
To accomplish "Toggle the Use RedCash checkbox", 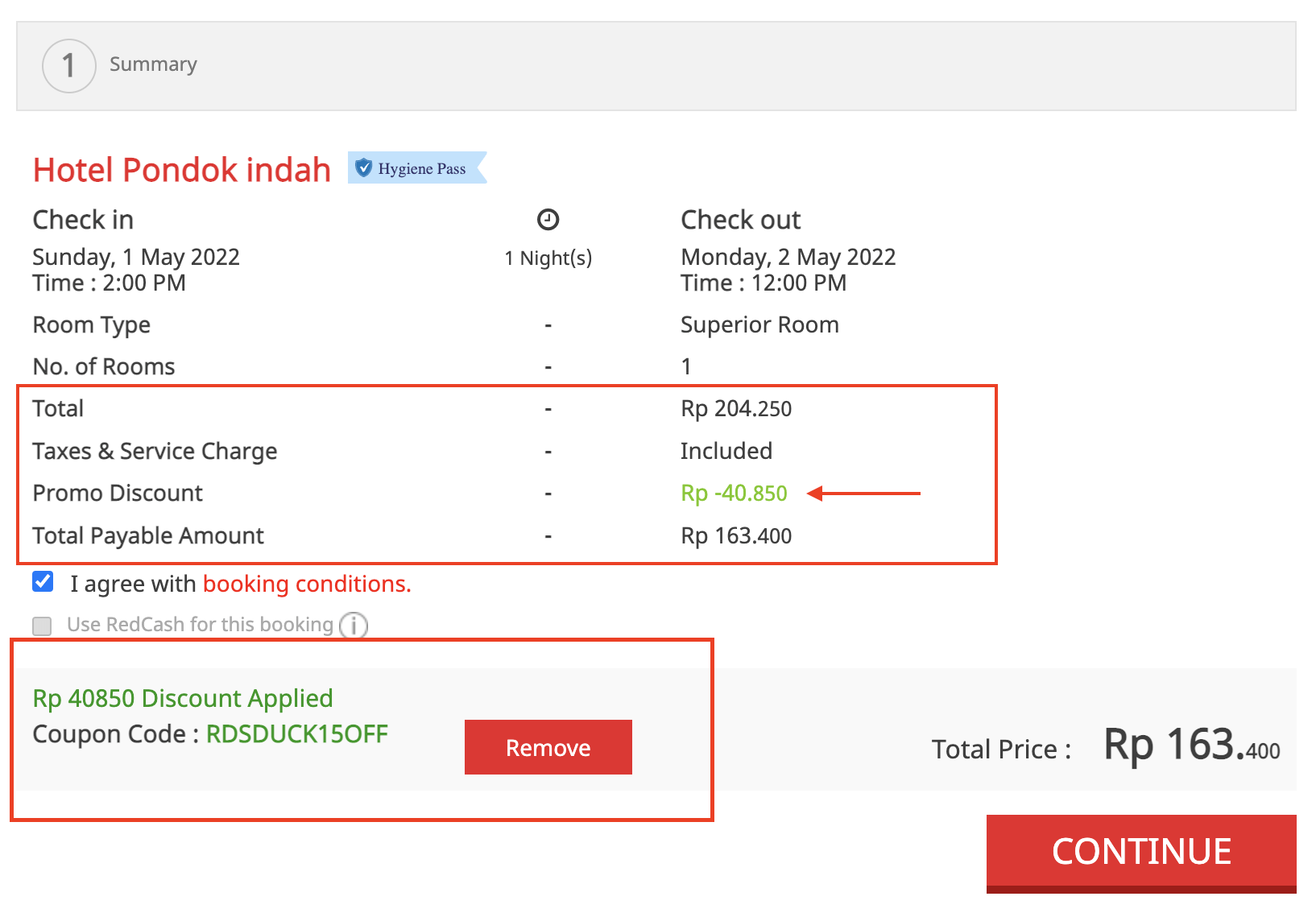I will (x=42, y=626).
